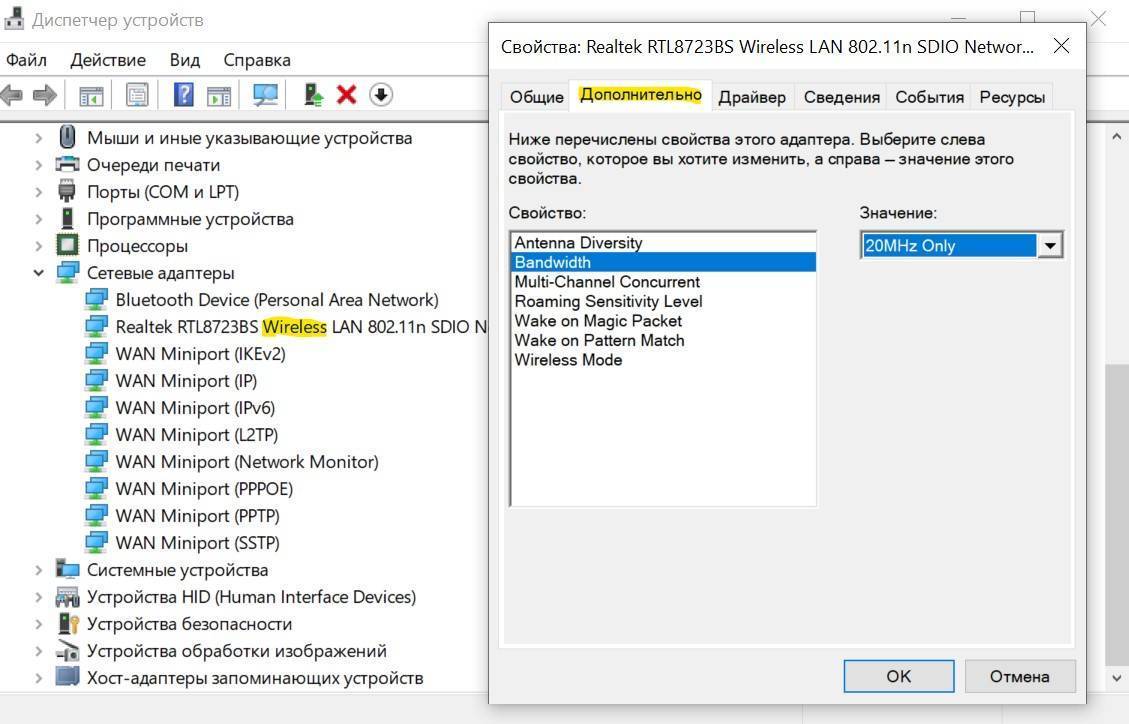Expand the Процессоры category
The height and width of the screenshot is (724, 1129).
tap(39, 246)
